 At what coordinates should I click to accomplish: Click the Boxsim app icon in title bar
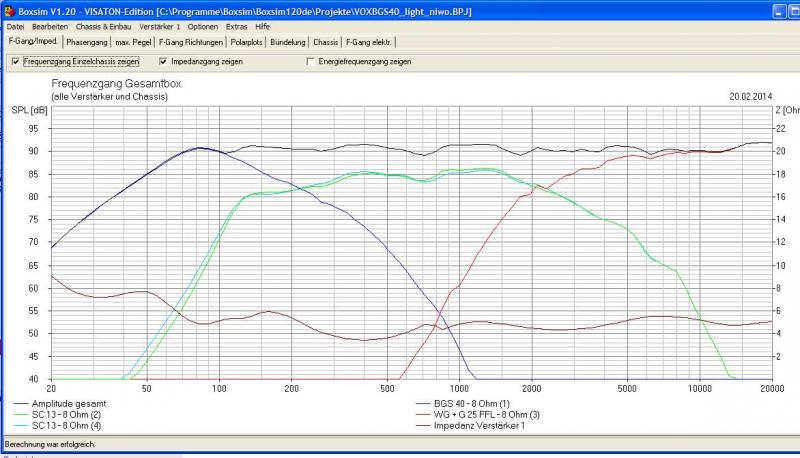9,10
